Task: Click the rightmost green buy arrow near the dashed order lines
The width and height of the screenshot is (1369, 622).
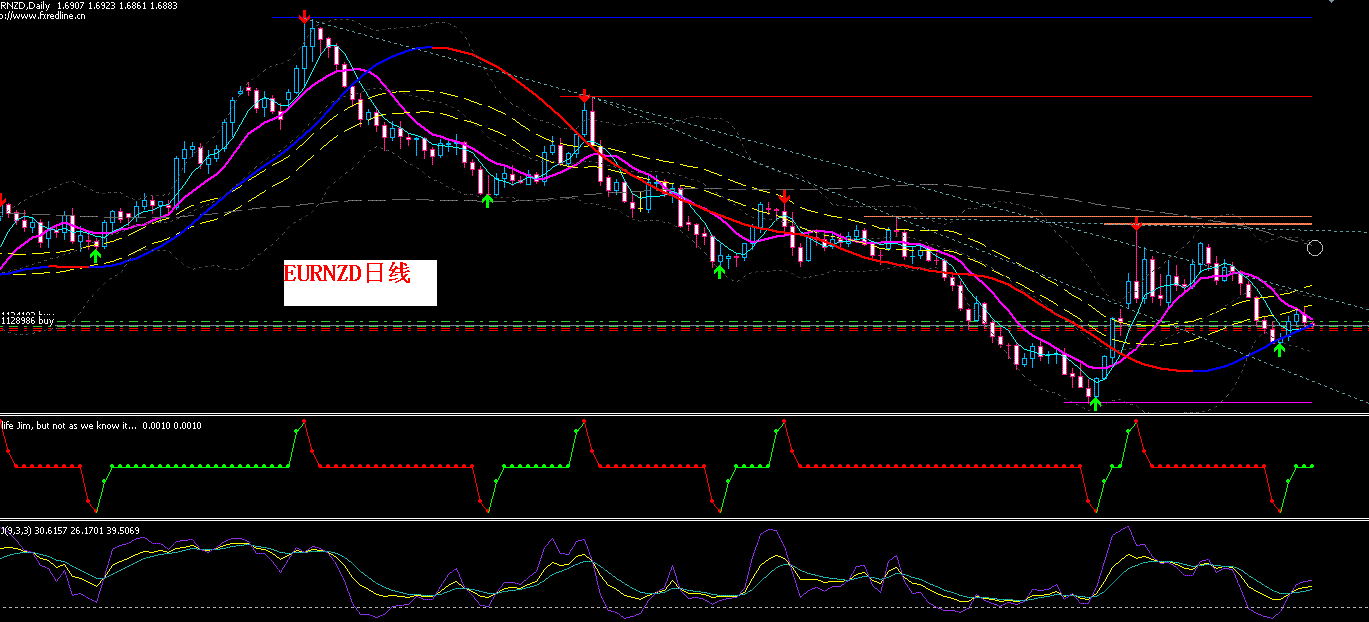Action: [1279, 349]
